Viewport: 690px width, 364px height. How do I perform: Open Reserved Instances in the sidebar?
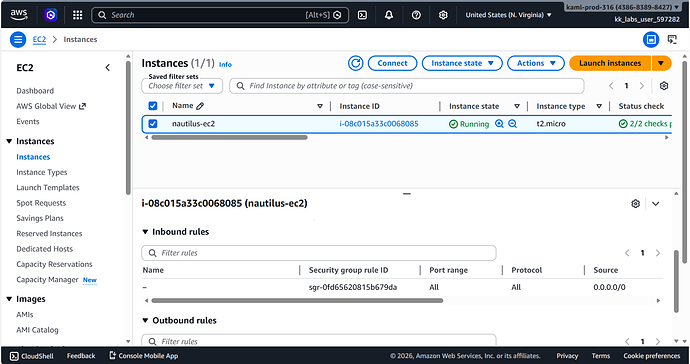[49, 234]
